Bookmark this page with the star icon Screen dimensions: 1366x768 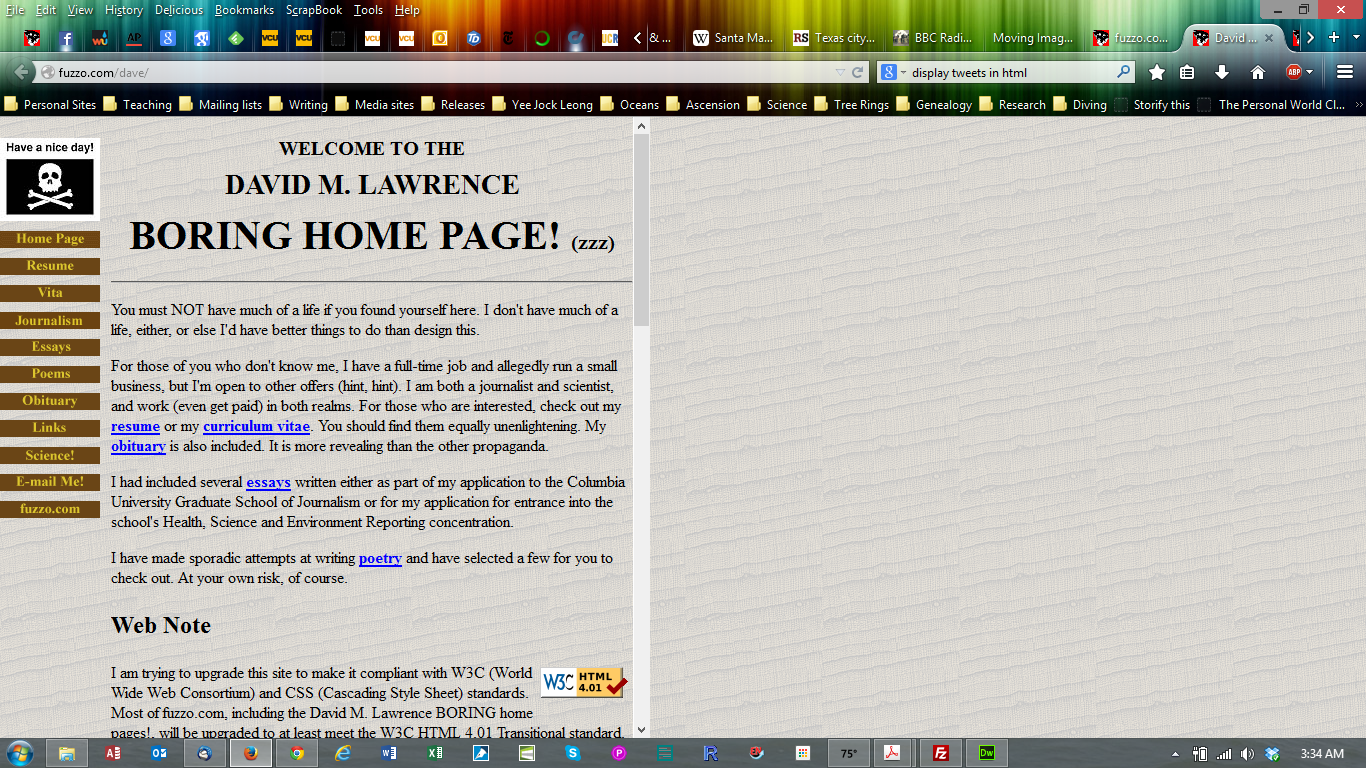pyautogui.click(x=1157, y=73)
